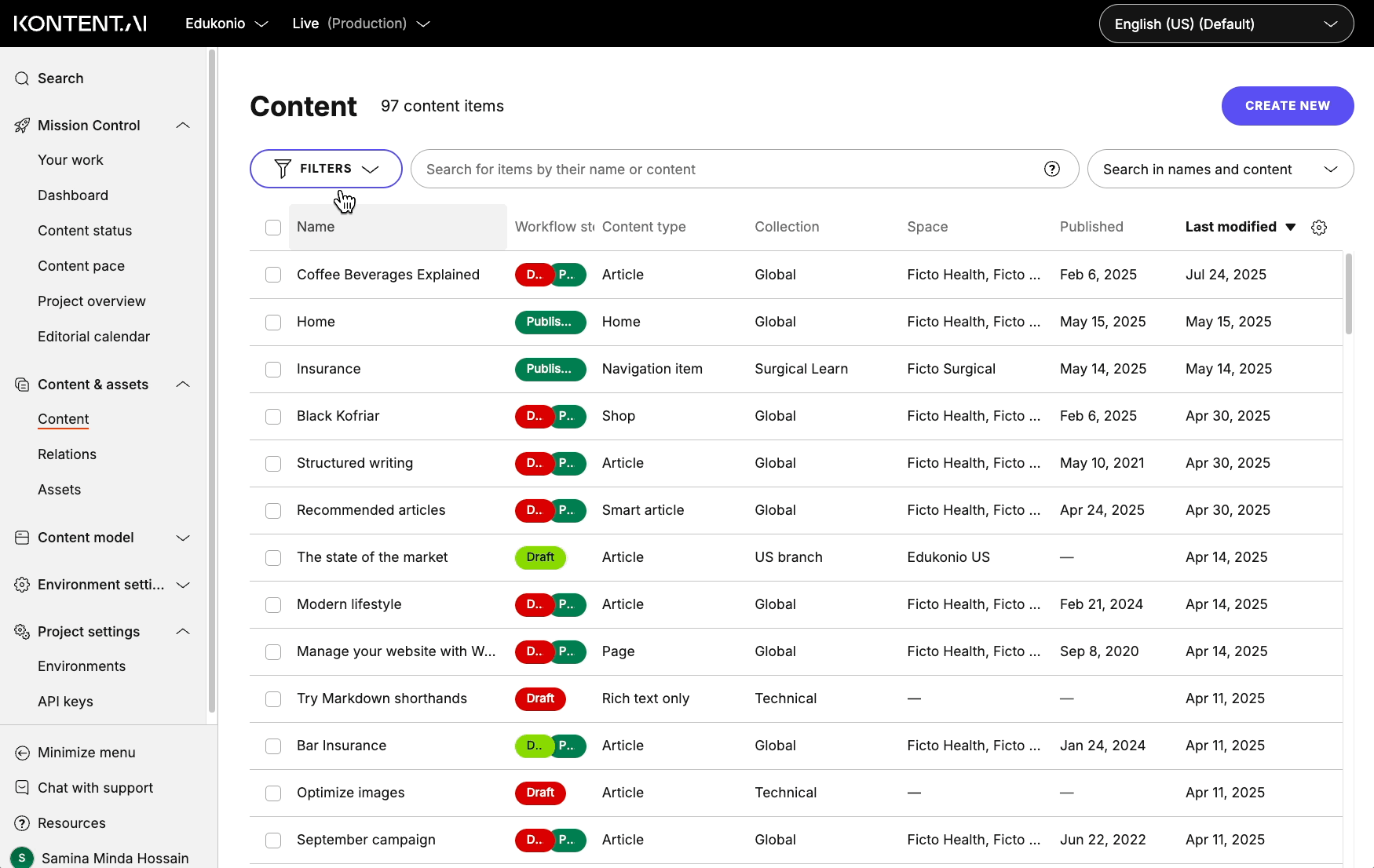Click the Content model sidebar icon
This screenshot has height=868, width=1374.
[21, 538]
